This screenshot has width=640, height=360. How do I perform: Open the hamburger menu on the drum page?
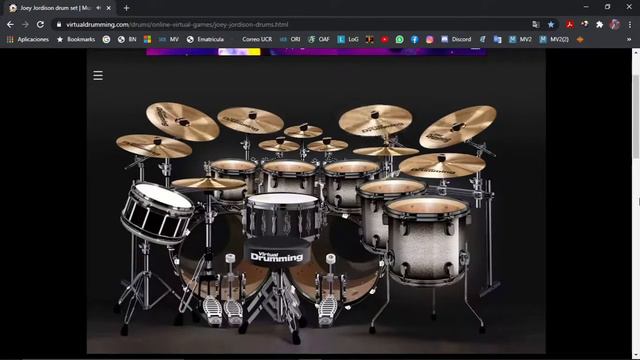coord(98,76)
